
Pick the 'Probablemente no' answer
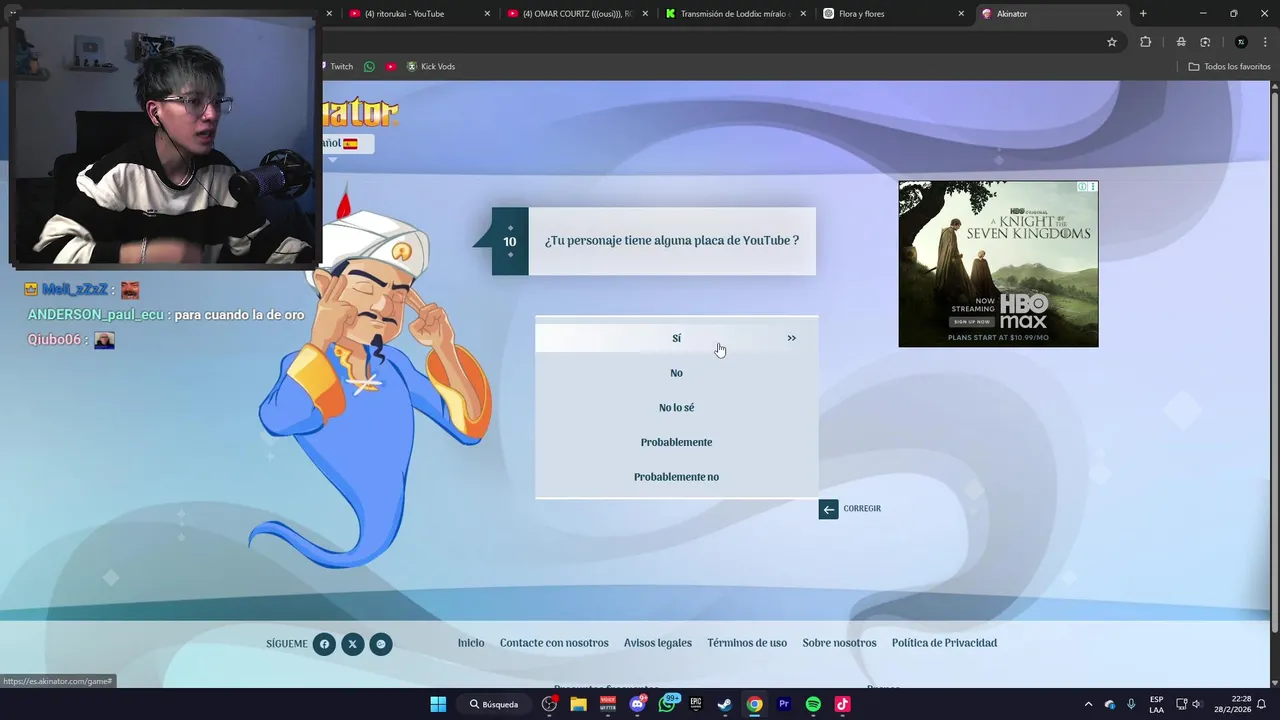(x=677, y=477)
